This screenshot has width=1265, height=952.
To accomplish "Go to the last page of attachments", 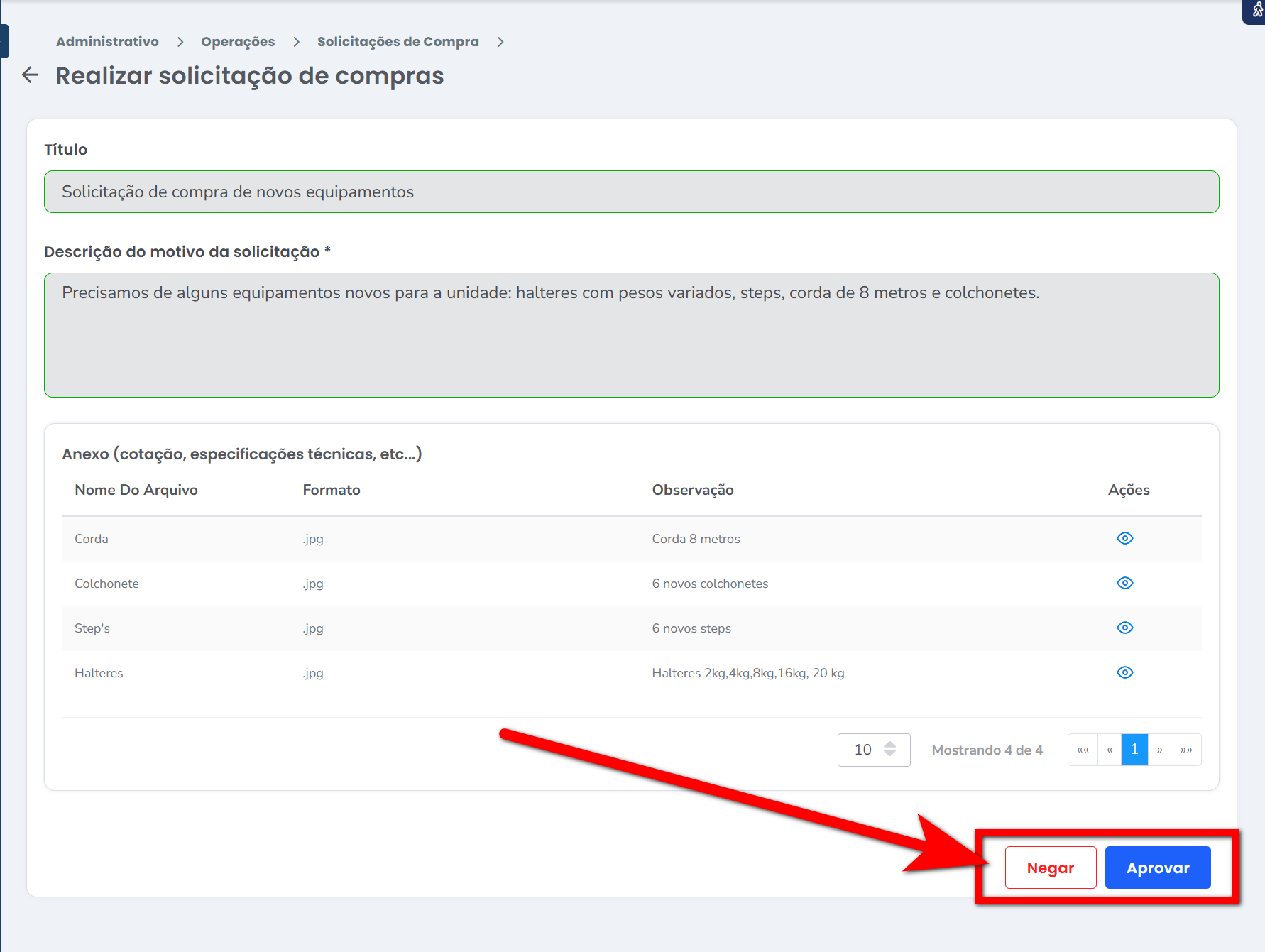I will (1186, 750).
